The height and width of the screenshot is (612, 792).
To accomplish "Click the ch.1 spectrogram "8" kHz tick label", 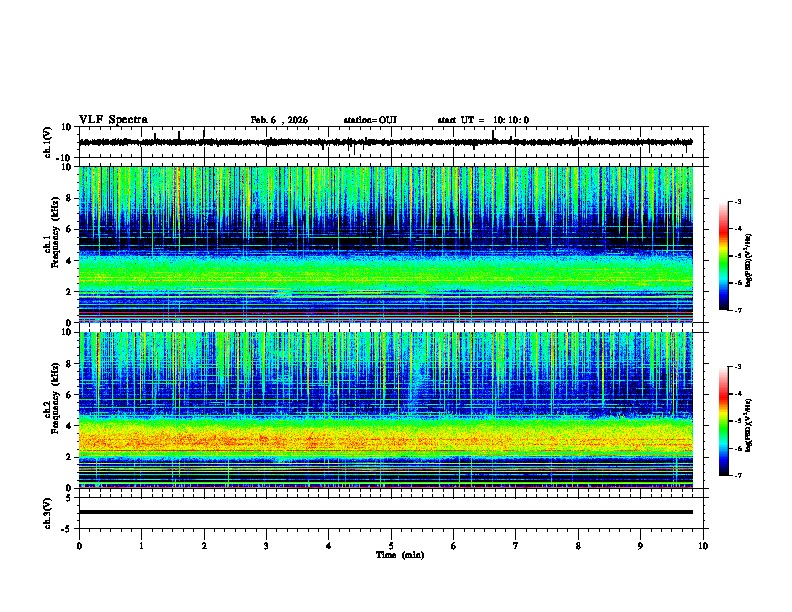I will click(69, 198).
